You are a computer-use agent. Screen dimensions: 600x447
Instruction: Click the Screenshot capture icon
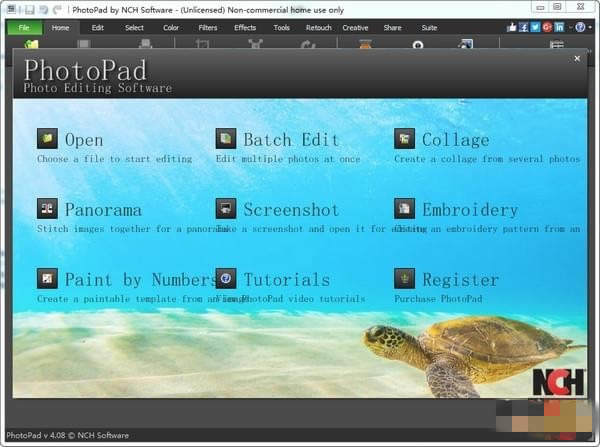pos(226,209)
